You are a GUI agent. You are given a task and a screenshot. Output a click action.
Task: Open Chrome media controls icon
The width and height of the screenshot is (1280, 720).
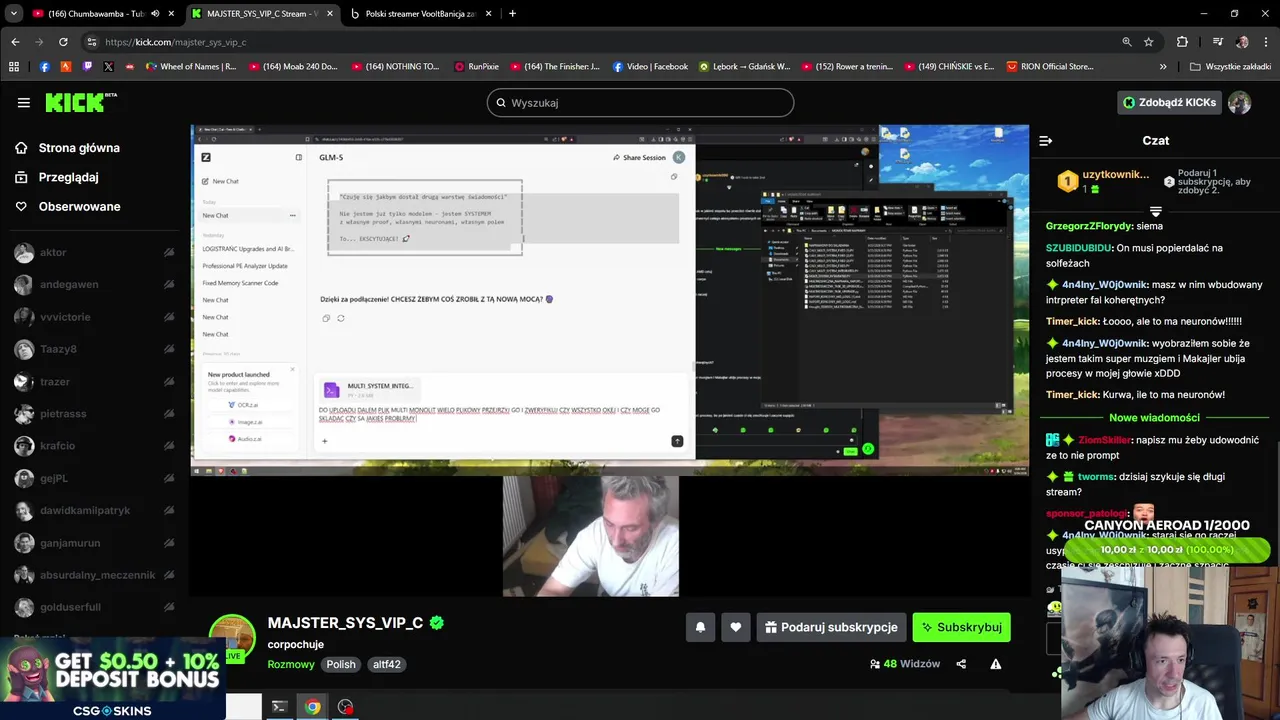point(1217,42)
